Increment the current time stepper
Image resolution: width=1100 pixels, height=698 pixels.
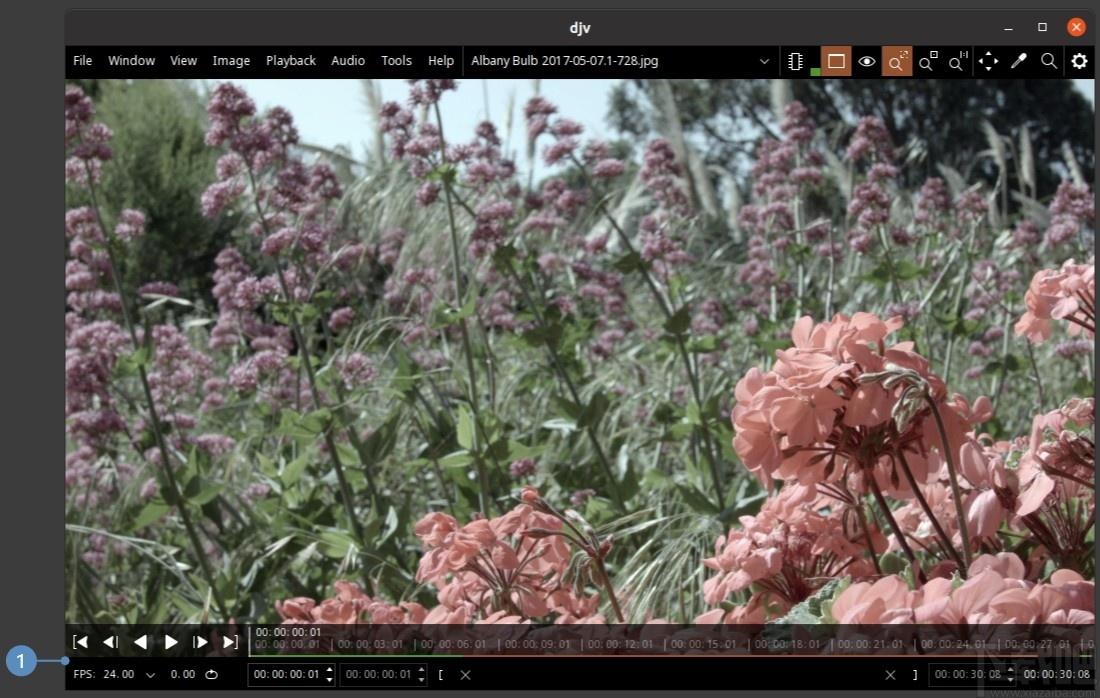(330, 669)
